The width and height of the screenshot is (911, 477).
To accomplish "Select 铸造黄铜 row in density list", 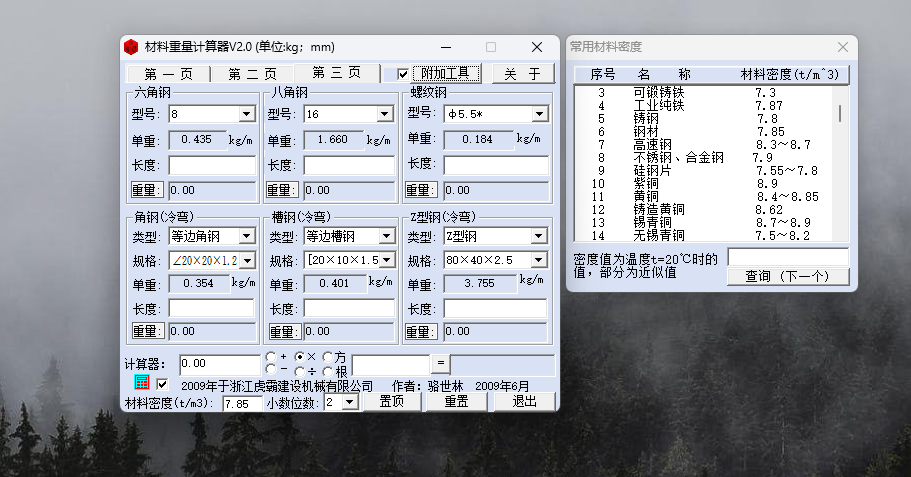I will 704,210.
